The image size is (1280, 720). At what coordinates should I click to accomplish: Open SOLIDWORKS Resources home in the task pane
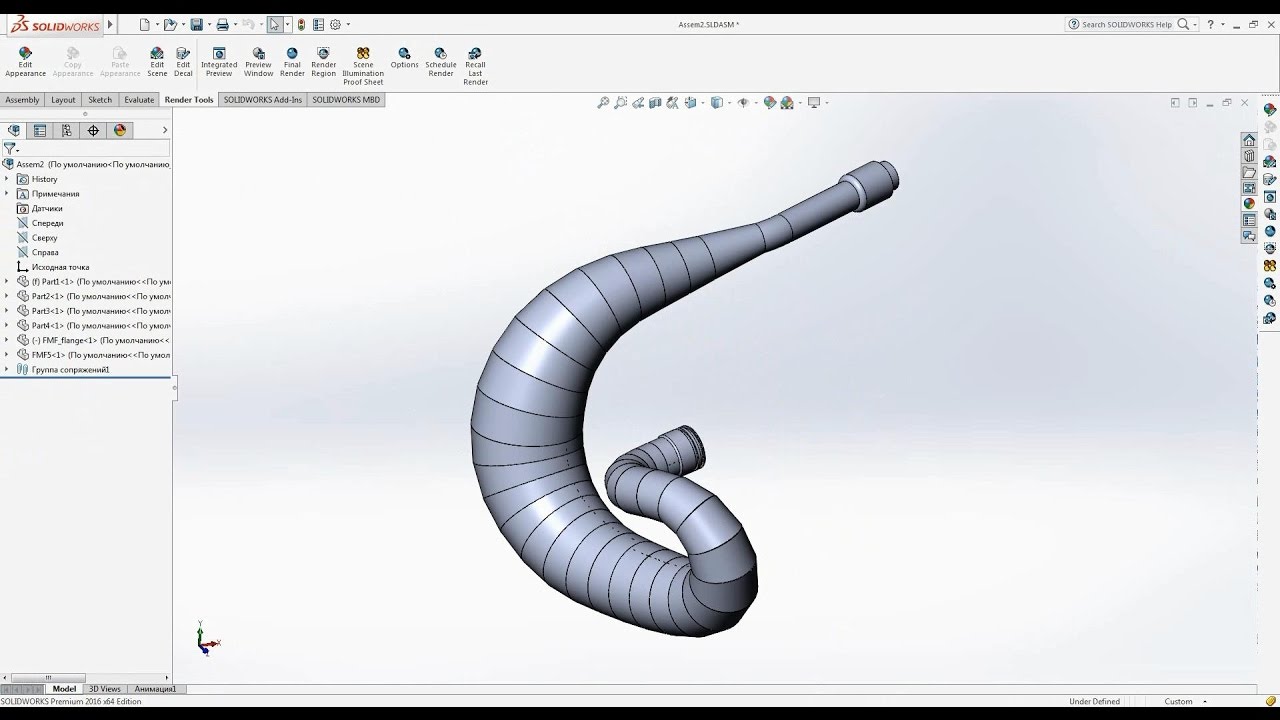coord(1249,140)
